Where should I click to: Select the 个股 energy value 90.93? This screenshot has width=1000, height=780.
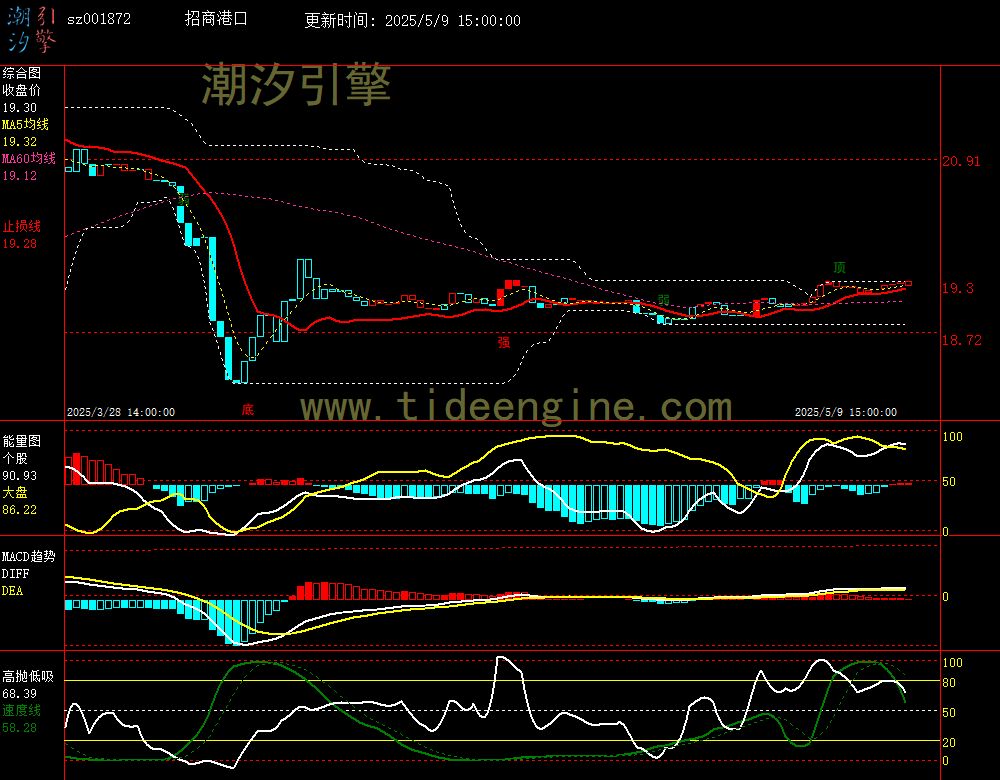(x=20, y=476)
